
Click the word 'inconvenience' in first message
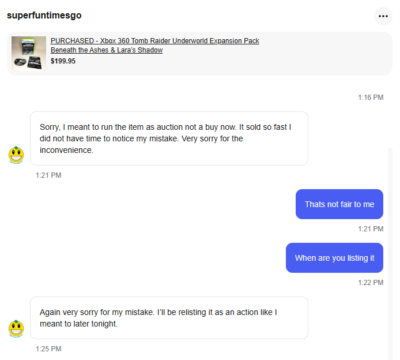pos(66,150)
